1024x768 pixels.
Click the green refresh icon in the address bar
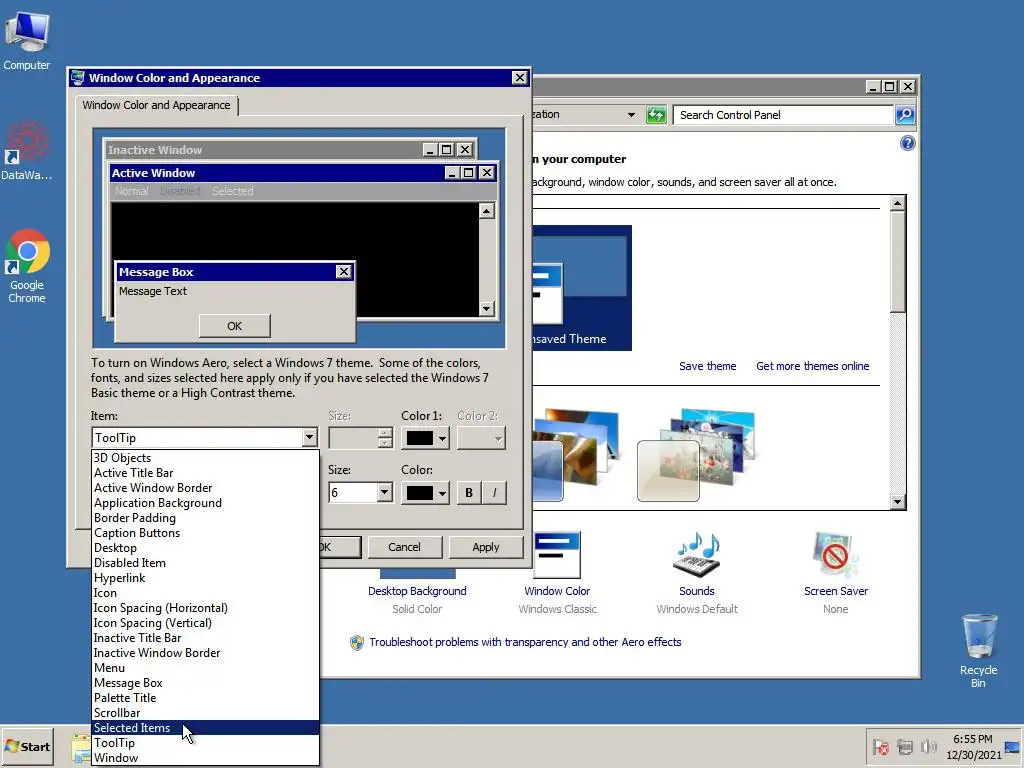pyautogui.click(x=656, y=115)
